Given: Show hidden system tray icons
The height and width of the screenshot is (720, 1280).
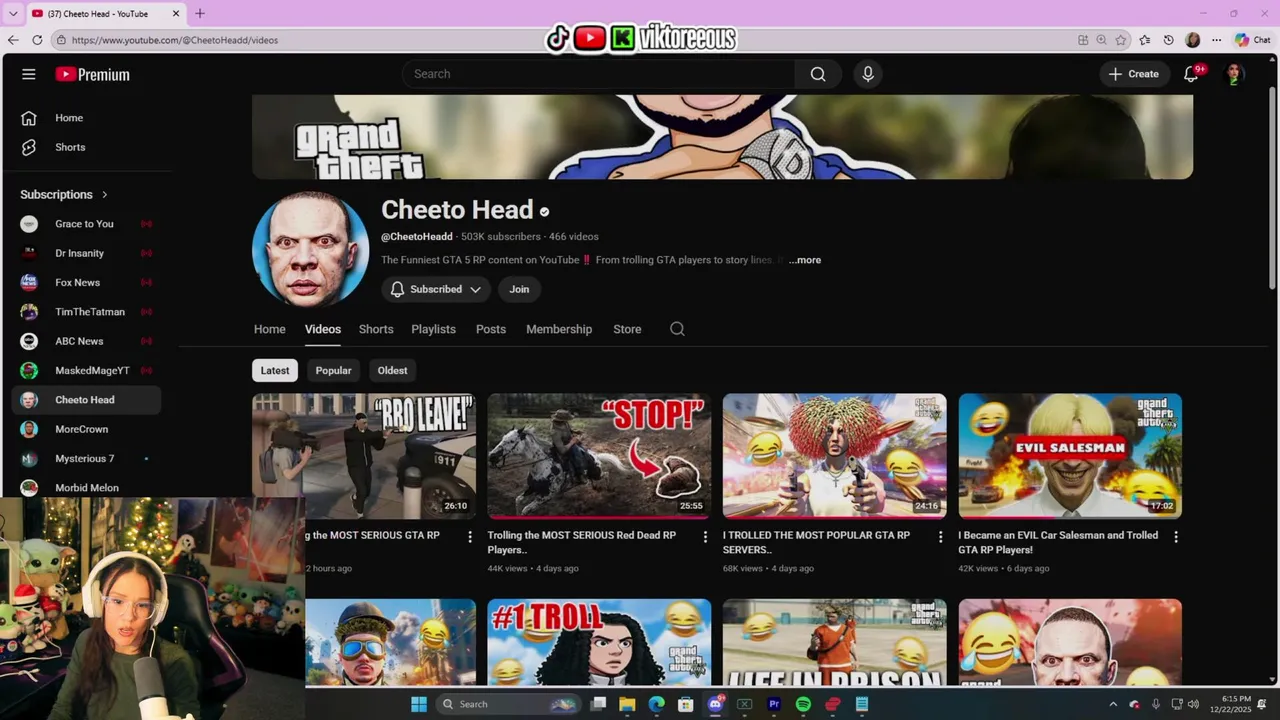Looking at the screenshot, I should click(1113, 704).
